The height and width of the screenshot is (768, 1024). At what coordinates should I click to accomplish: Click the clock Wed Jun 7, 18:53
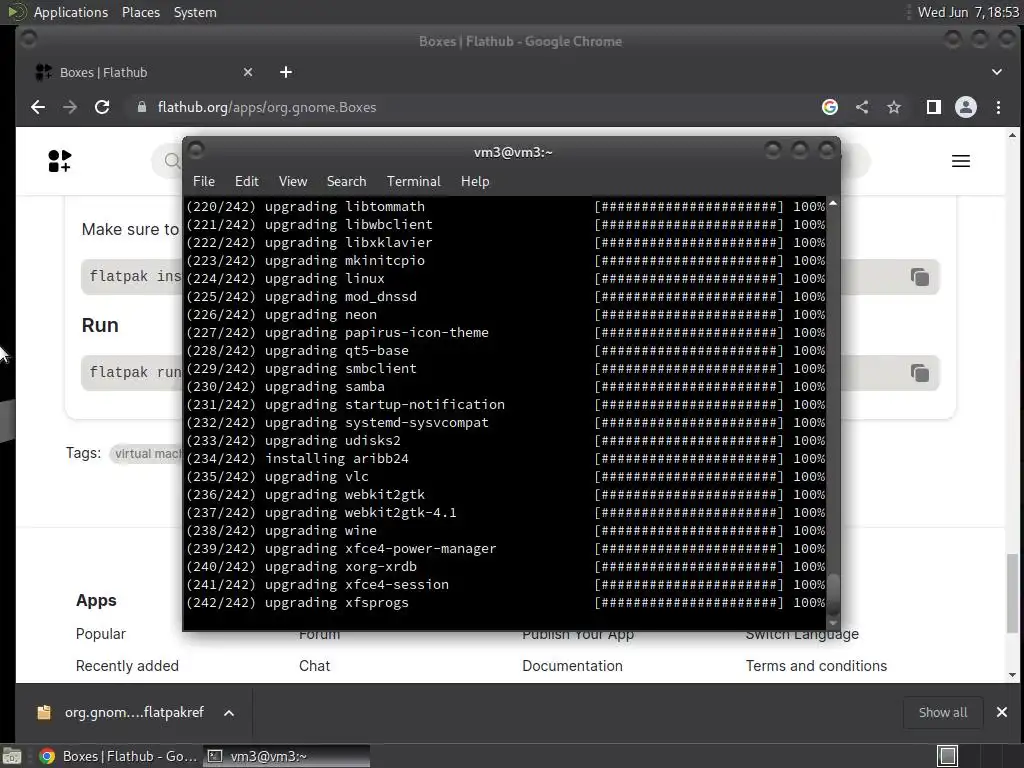point(968,12)
